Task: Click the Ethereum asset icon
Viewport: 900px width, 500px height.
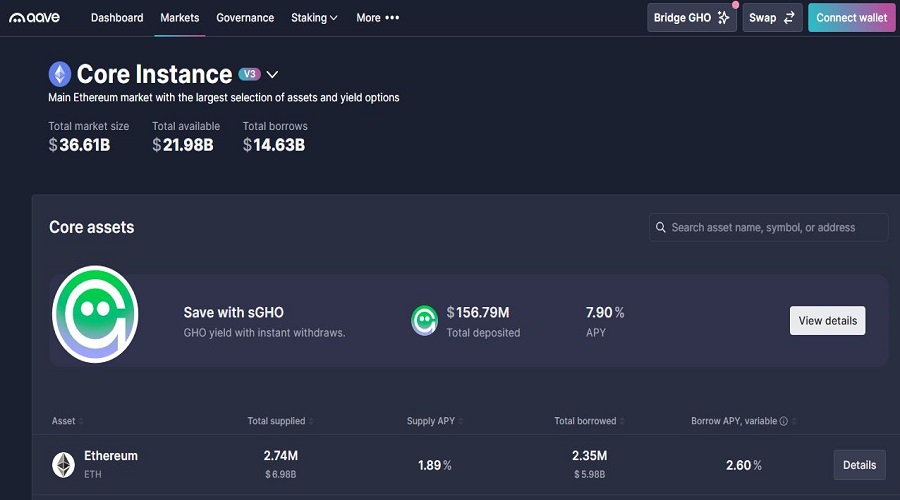Action: pos(64,465)
